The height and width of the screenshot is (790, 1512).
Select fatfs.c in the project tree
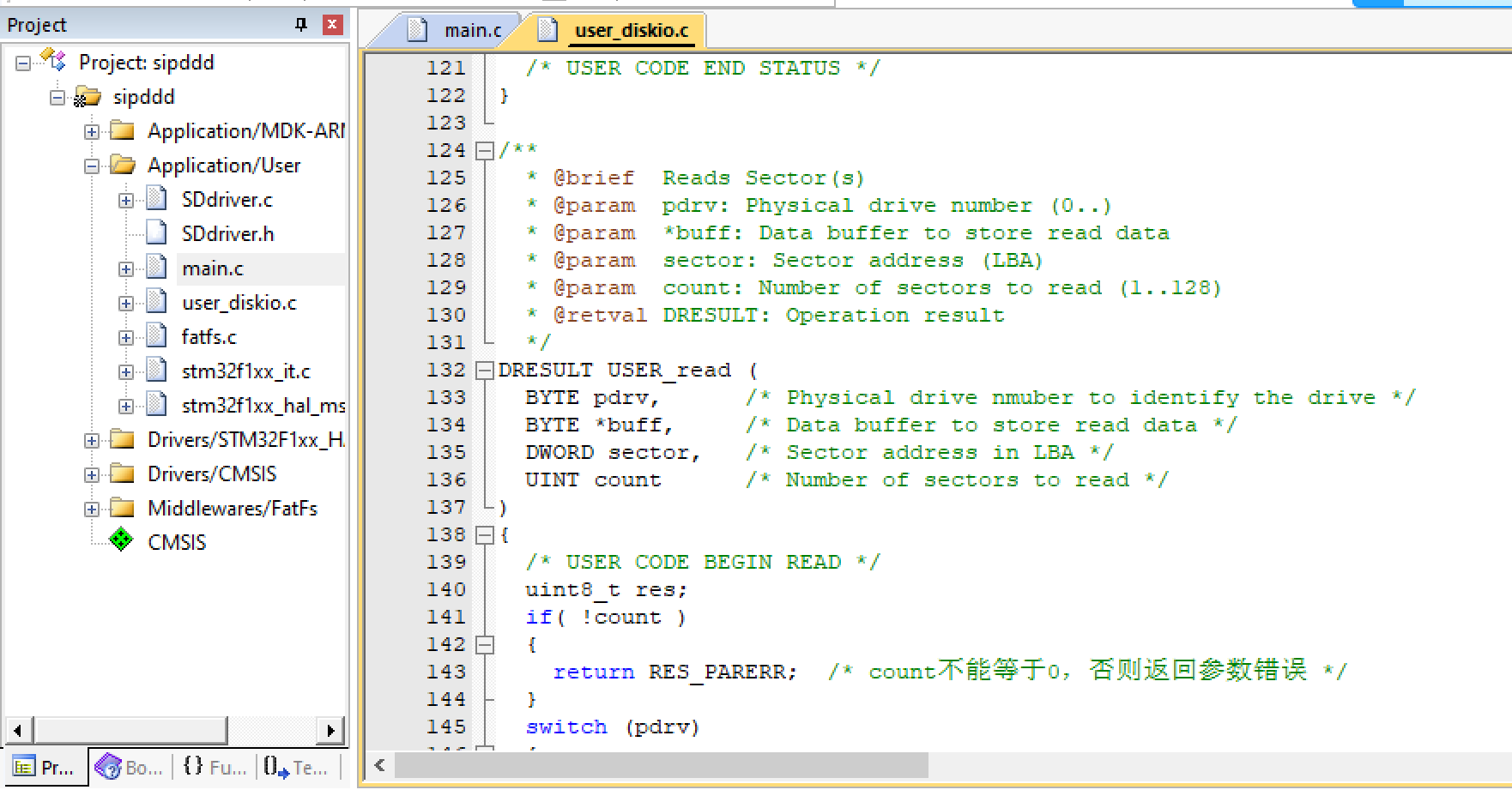tap(209, 337)
